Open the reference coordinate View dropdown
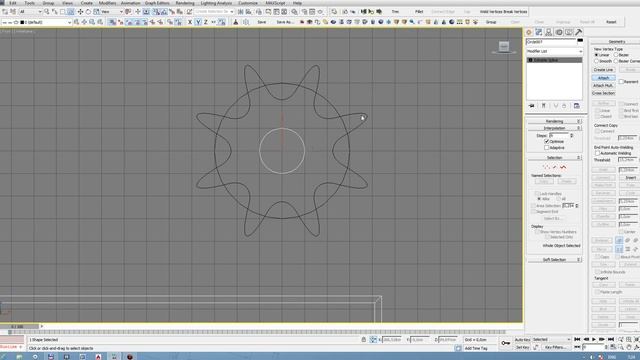The width and height of the screenshot is (640, 360). pos(112,12)
